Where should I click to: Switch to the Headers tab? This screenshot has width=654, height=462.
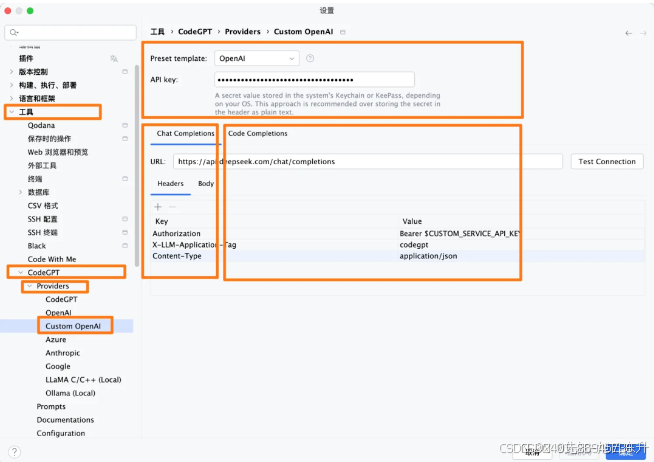(x=170, y=183)
